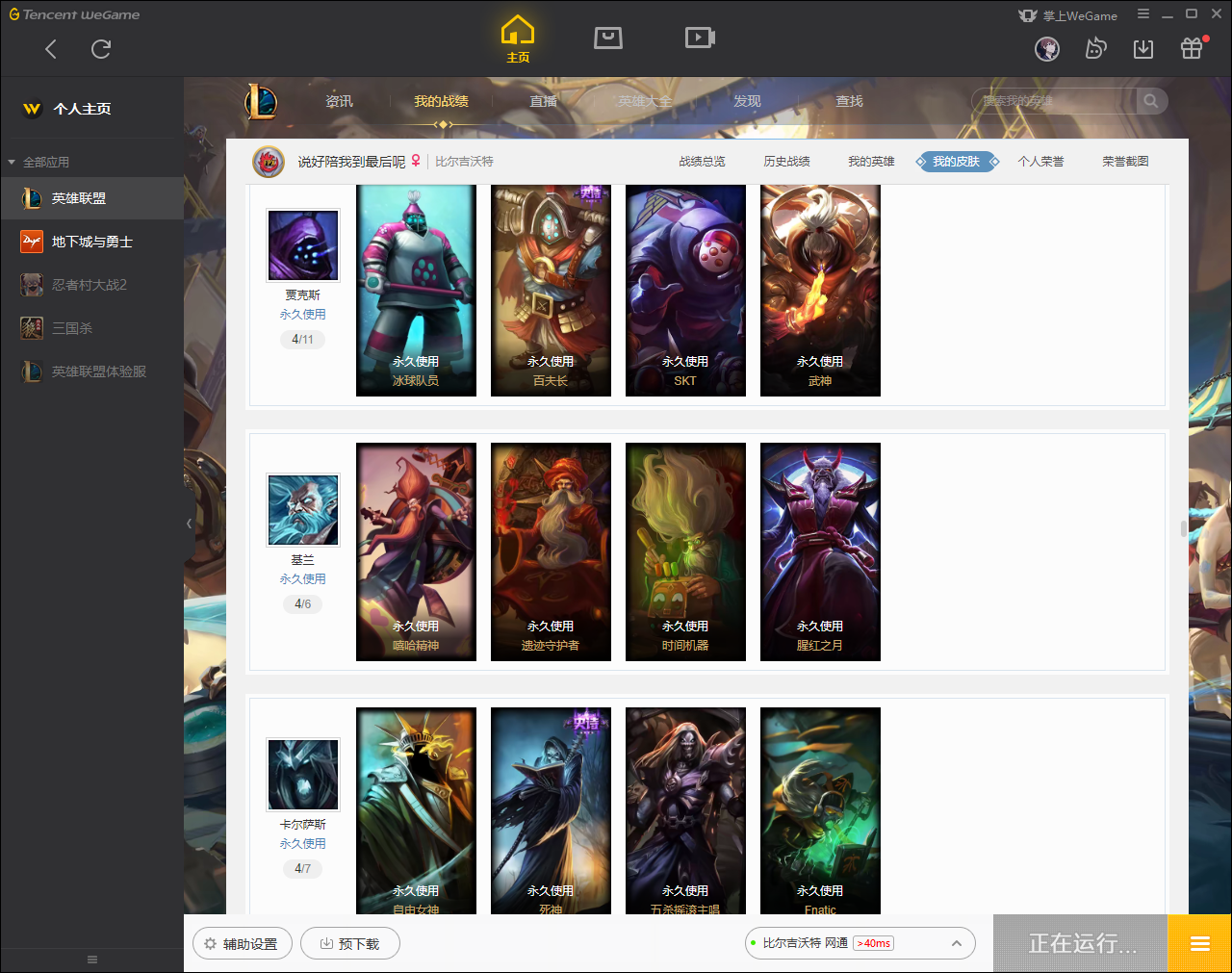Click the 正在运行 status button
This screenshot has height=973, width=1232.
coord(1081,943)
